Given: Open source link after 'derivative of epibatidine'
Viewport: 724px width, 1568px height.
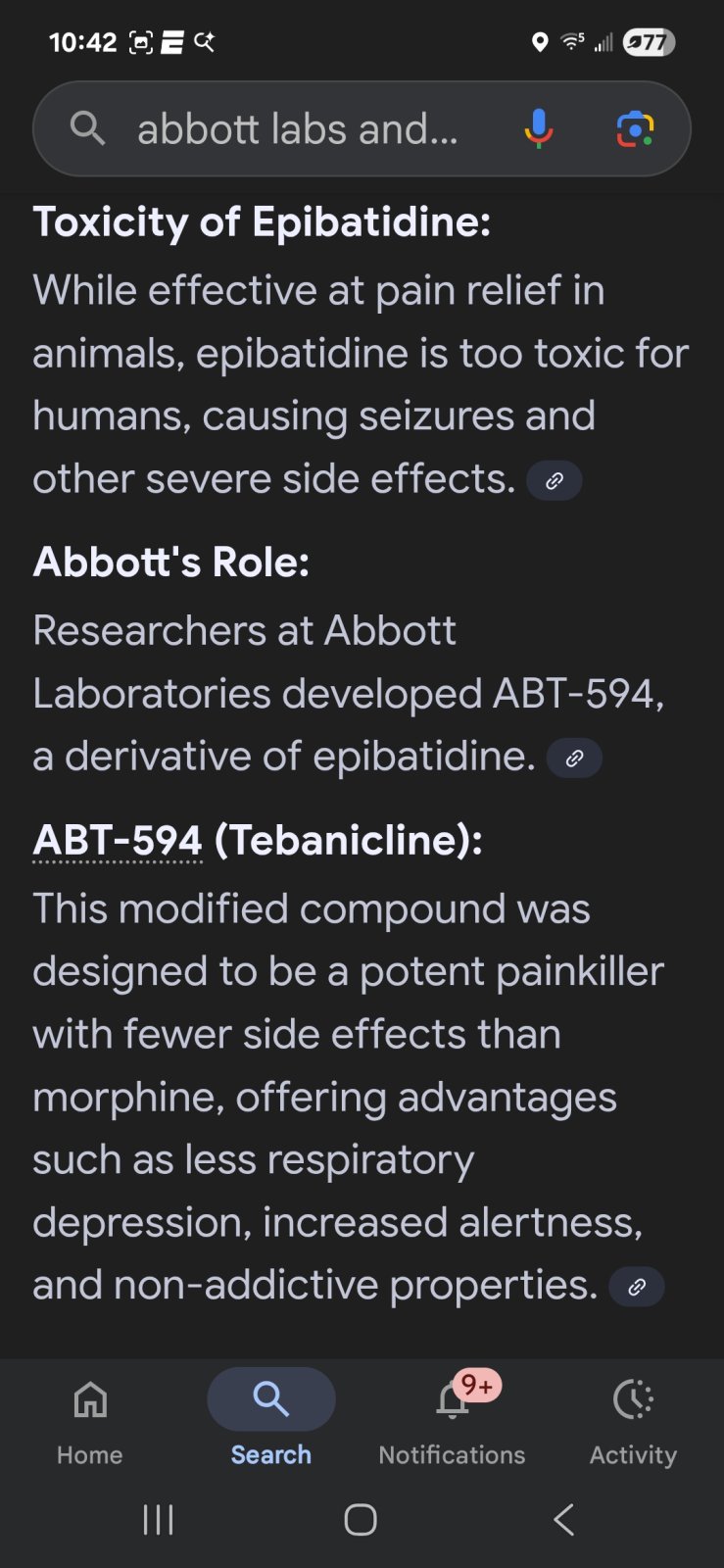Looking at the screenshot, I should point(574,758).
